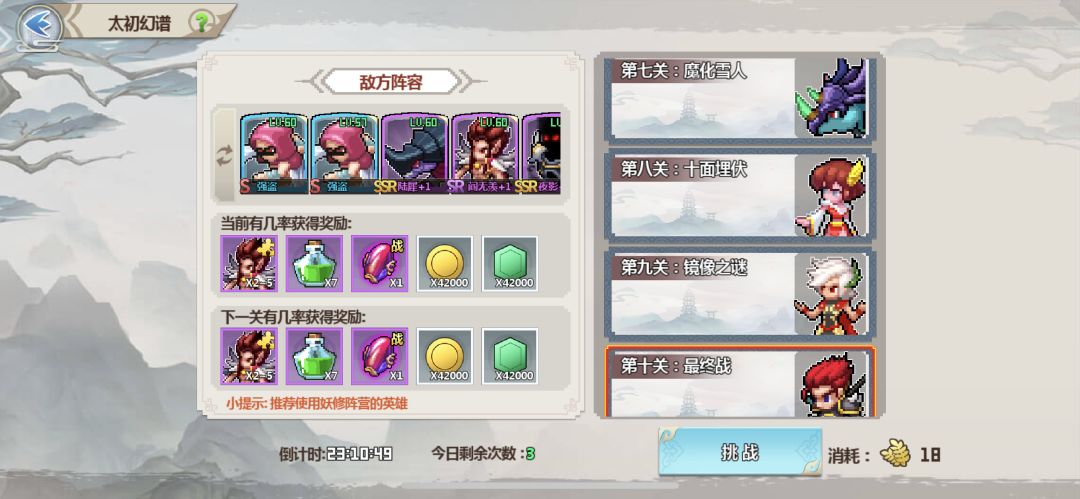Image resolution: width=1080 pixels, height=499 pixels.
Task: Open the green question mark help
Action: point(201,23)
